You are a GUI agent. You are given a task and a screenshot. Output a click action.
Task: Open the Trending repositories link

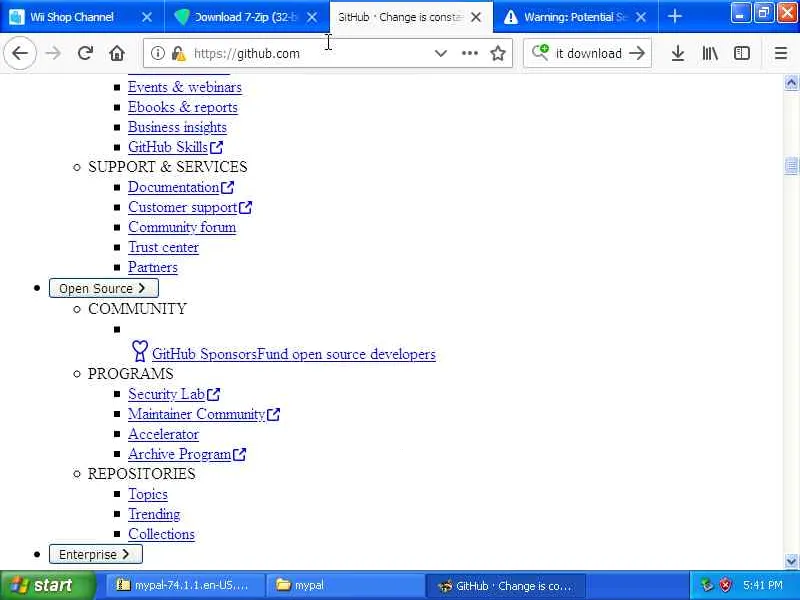pyautogui.click(x=154, y=514)
